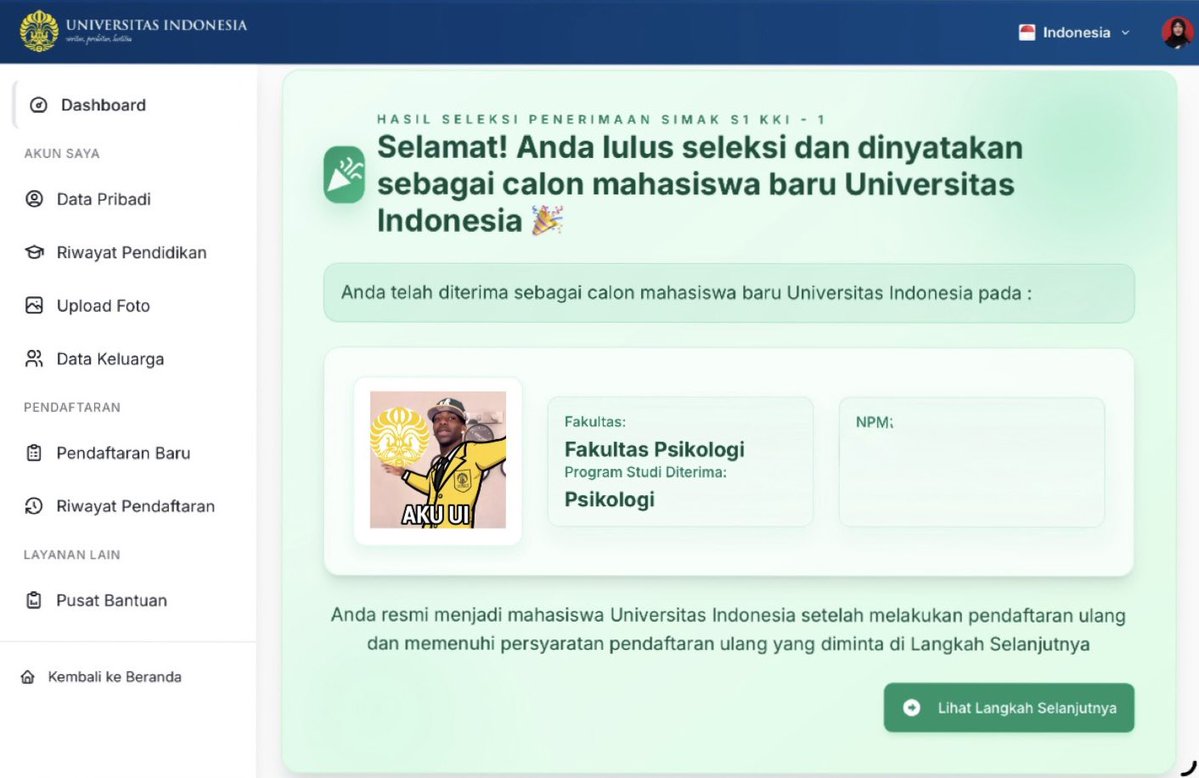Click the home icon beside Kembali ke Beranda
Viewport: 1199px width, 778px height.
click(x=28, y=677)
